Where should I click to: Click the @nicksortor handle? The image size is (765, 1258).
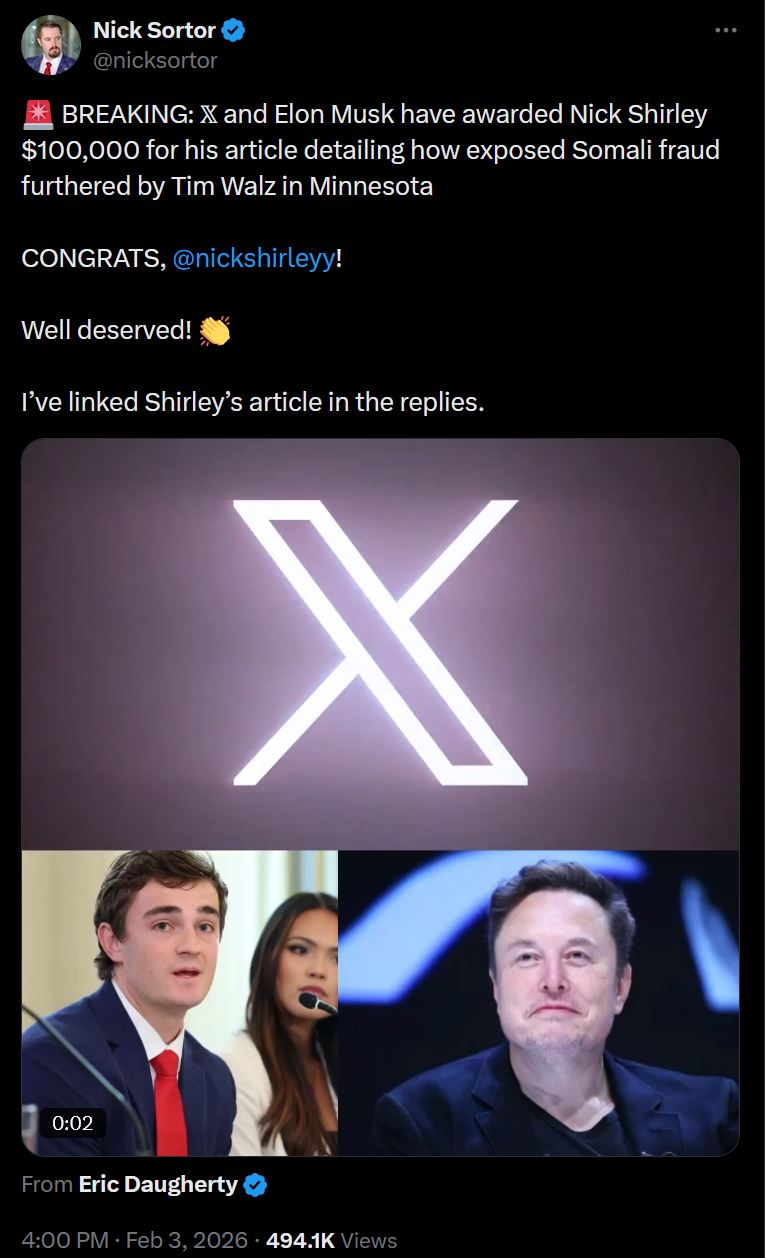155,60
